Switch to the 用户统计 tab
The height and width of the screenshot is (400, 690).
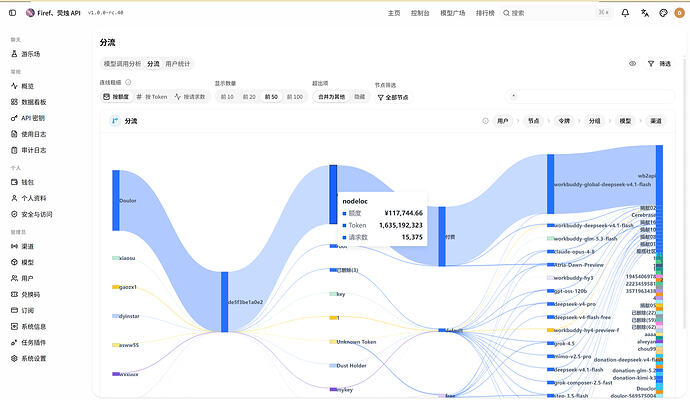click(177, 64)
